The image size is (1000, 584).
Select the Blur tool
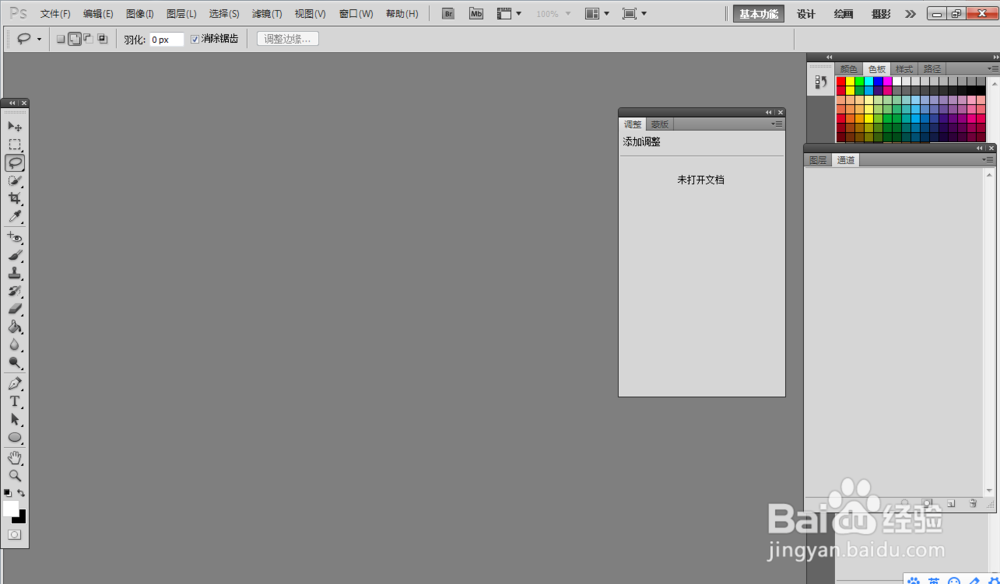(x=15, y=345)
